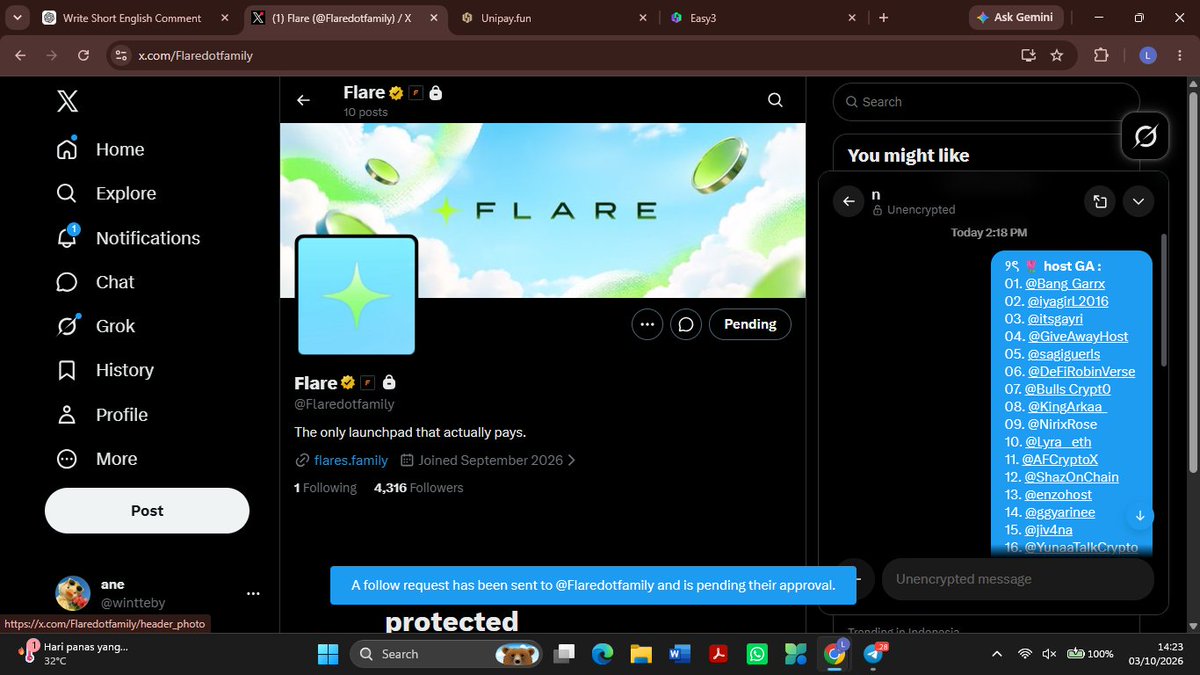Screen dimensions: 1200x675
Task: Click the affiliate badge next to Flare name
Action: coord(368,383)
